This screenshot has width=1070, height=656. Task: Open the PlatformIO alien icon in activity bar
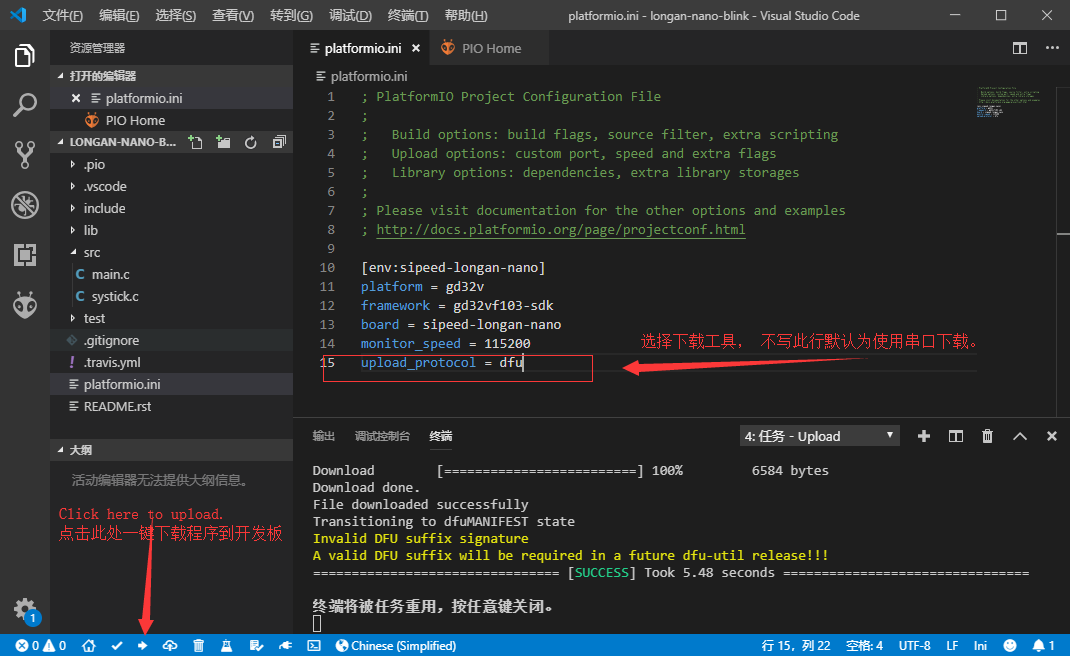[x=25, y=304]
